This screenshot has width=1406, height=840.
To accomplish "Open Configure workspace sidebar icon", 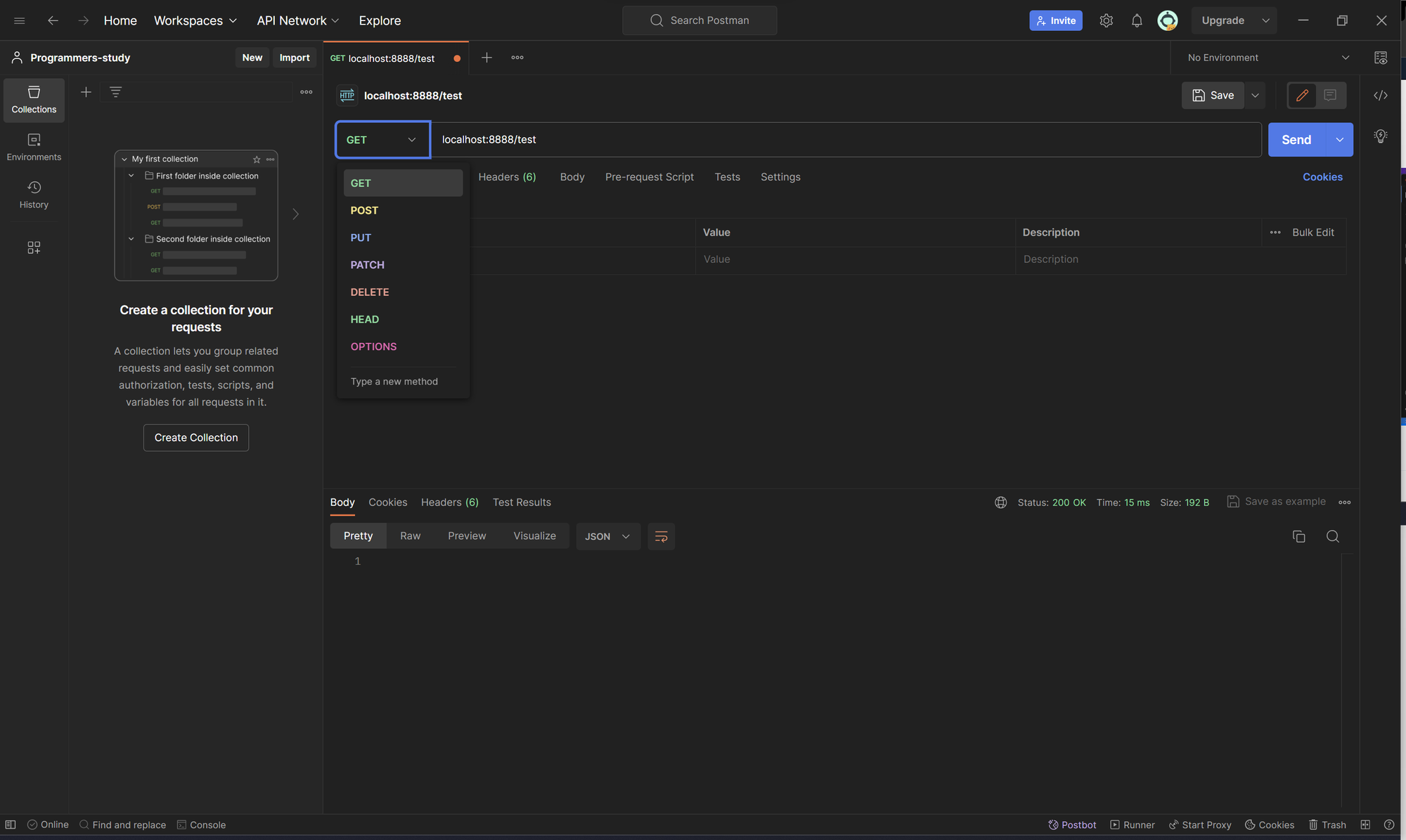I will [x=34, y=247].
